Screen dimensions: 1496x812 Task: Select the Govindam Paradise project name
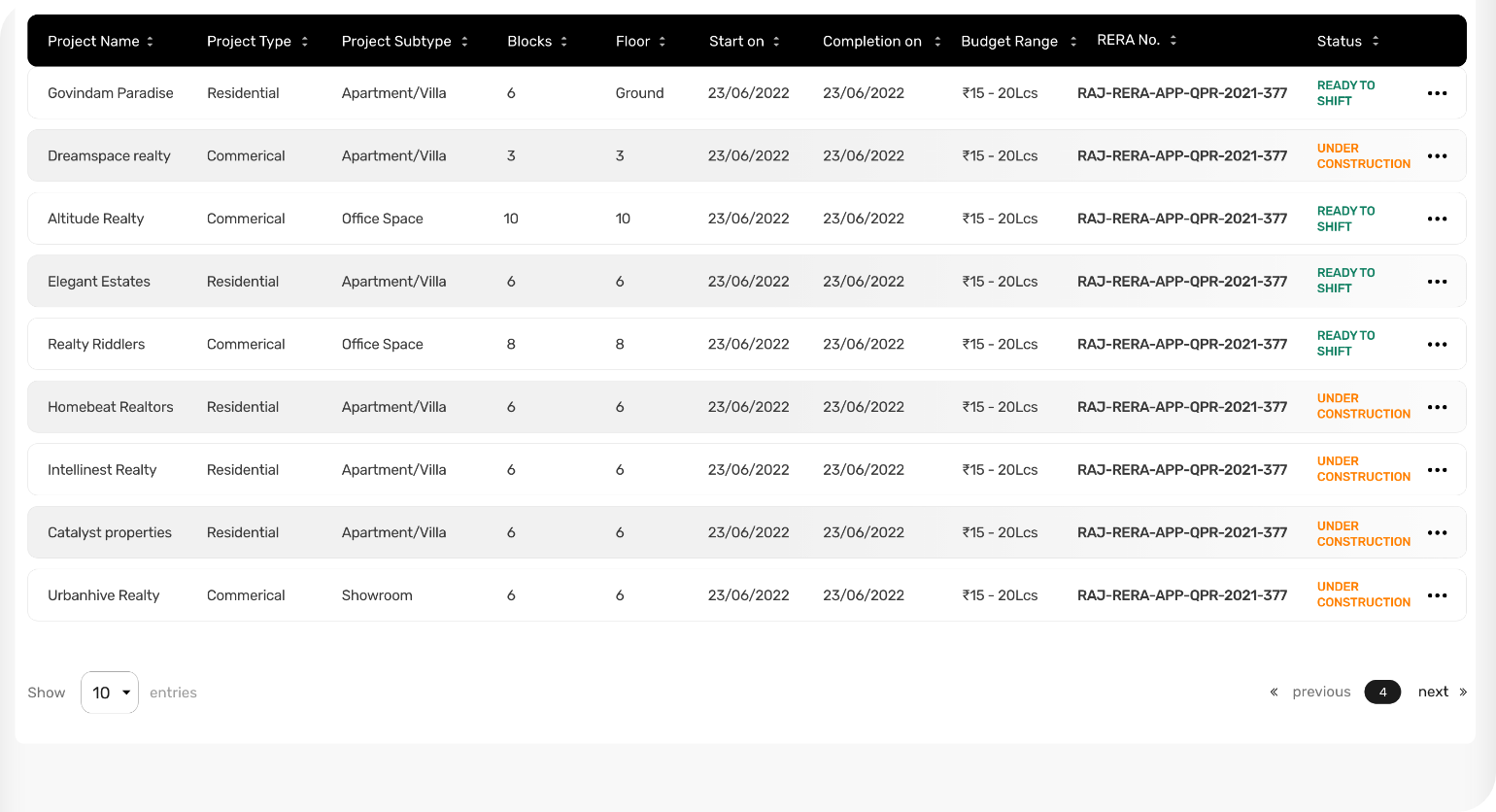coord(111,93)
